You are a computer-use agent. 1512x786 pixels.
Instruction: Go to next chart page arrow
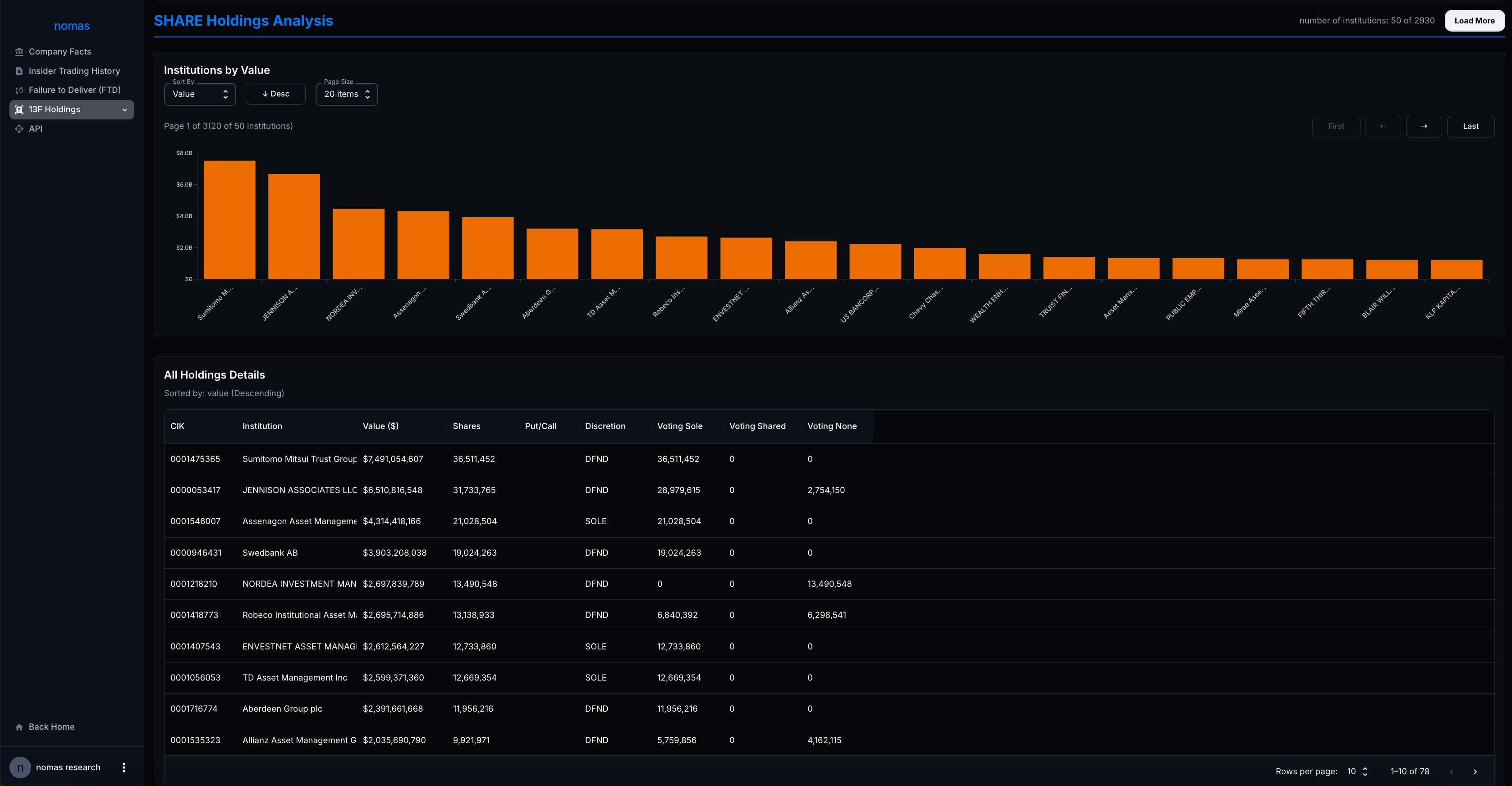(x=1423, y=126)
